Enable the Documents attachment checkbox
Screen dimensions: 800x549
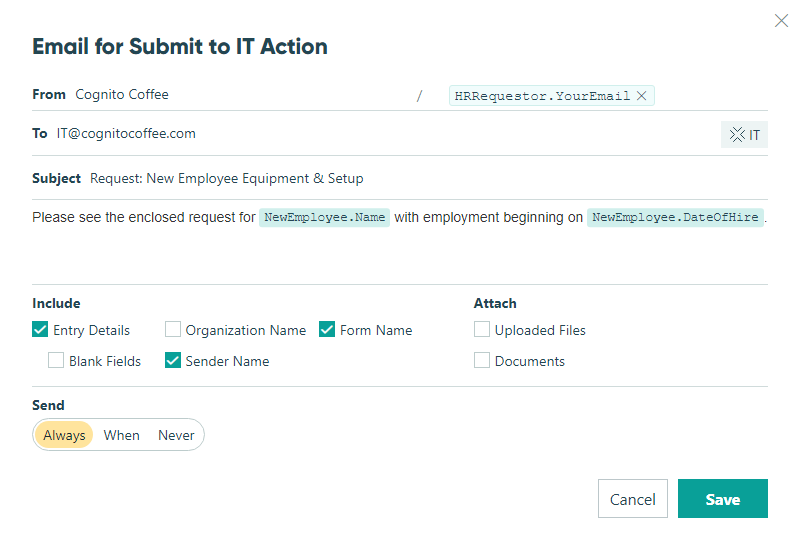tap(482, 361)
